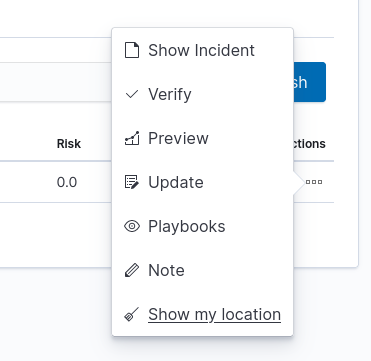Click the 0.0 risk value cell
The image size is (371, 361).
[67, 182]
